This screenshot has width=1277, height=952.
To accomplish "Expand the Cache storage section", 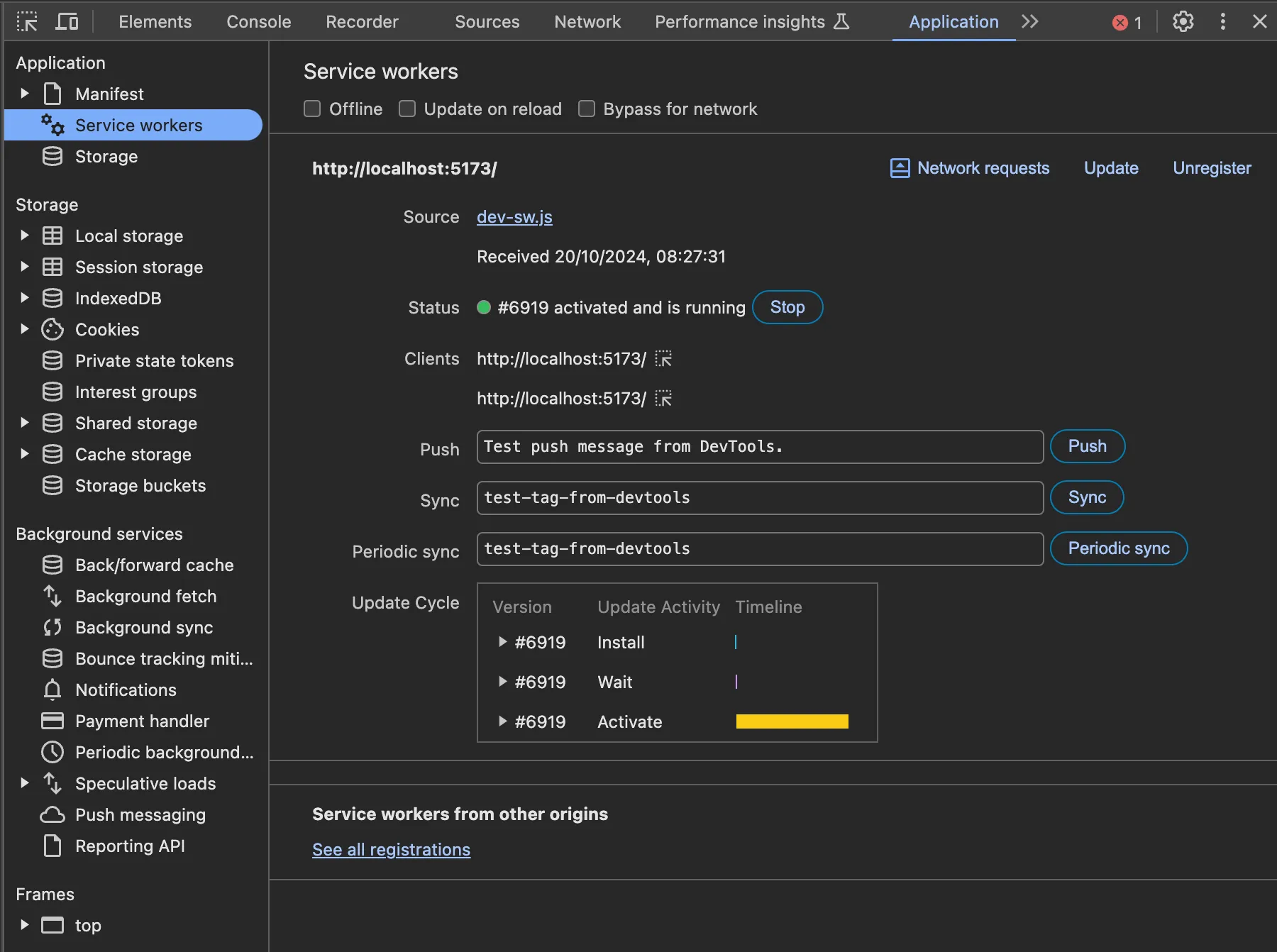I will coord(25,454).
